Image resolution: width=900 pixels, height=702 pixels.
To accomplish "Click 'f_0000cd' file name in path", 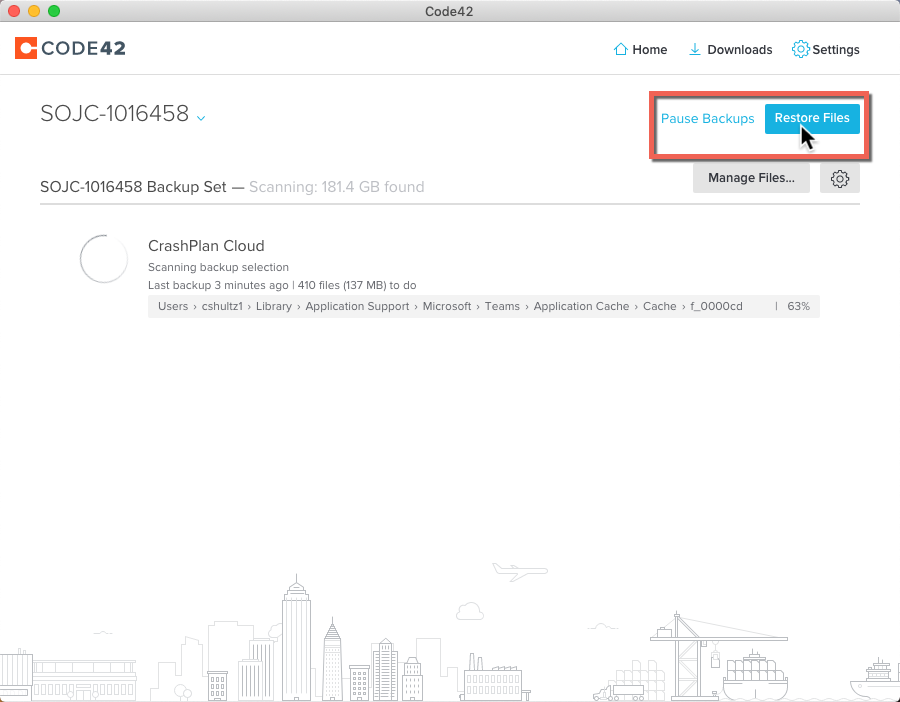I will coord(716,307).
